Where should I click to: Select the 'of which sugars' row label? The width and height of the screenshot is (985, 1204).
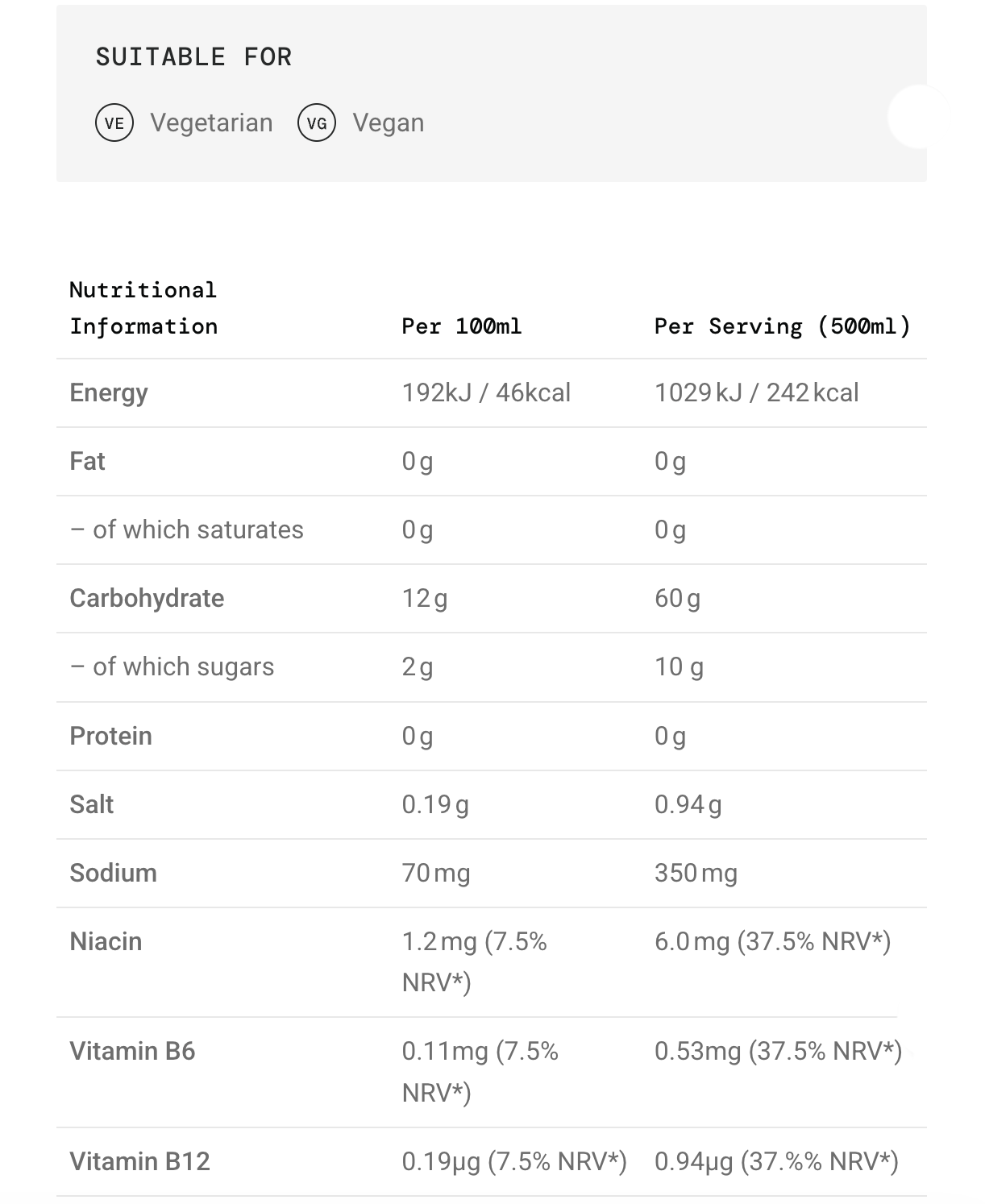(172, 667)
